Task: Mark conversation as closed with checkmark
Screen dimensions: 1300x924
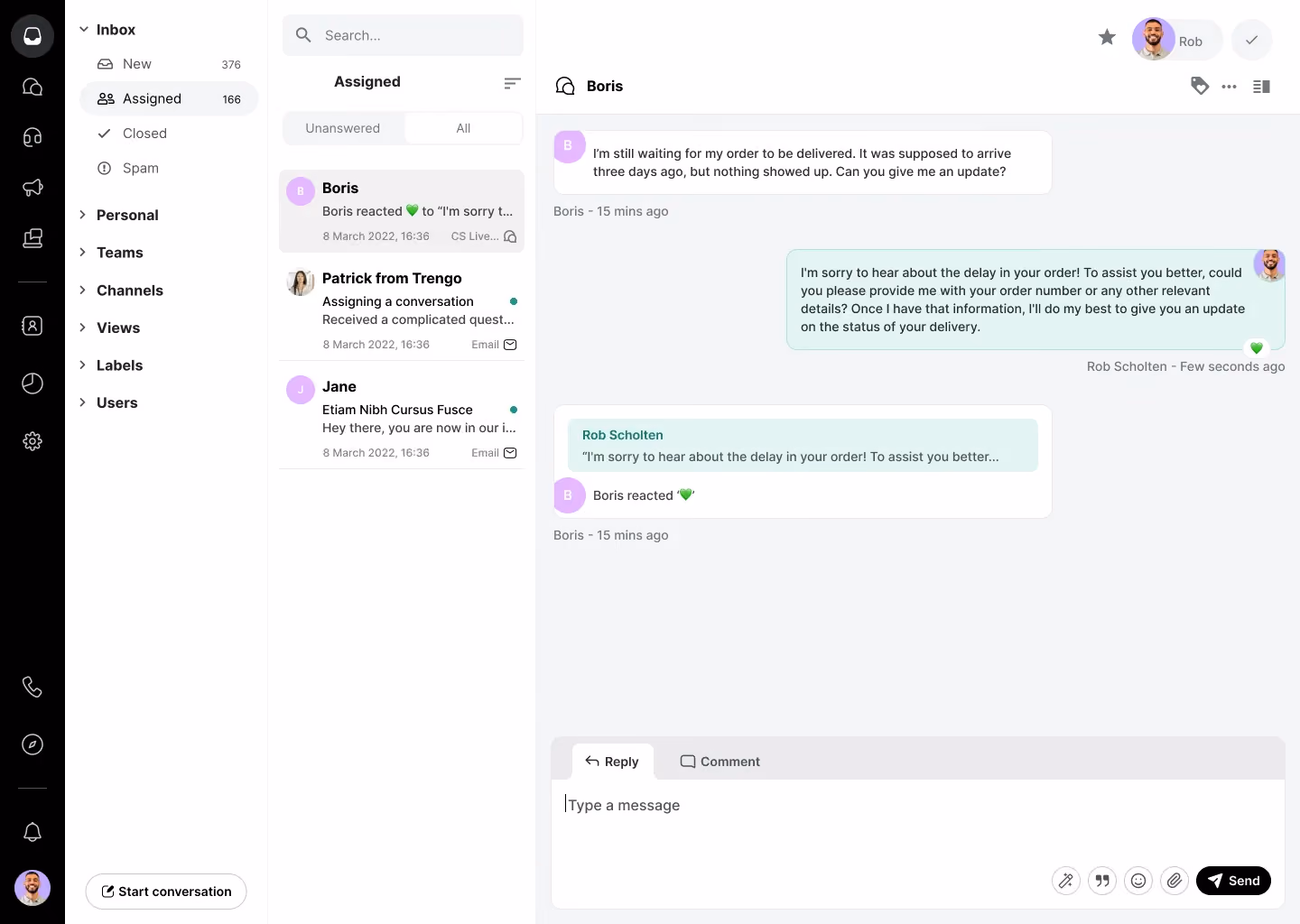Action: pos(1252,40)
